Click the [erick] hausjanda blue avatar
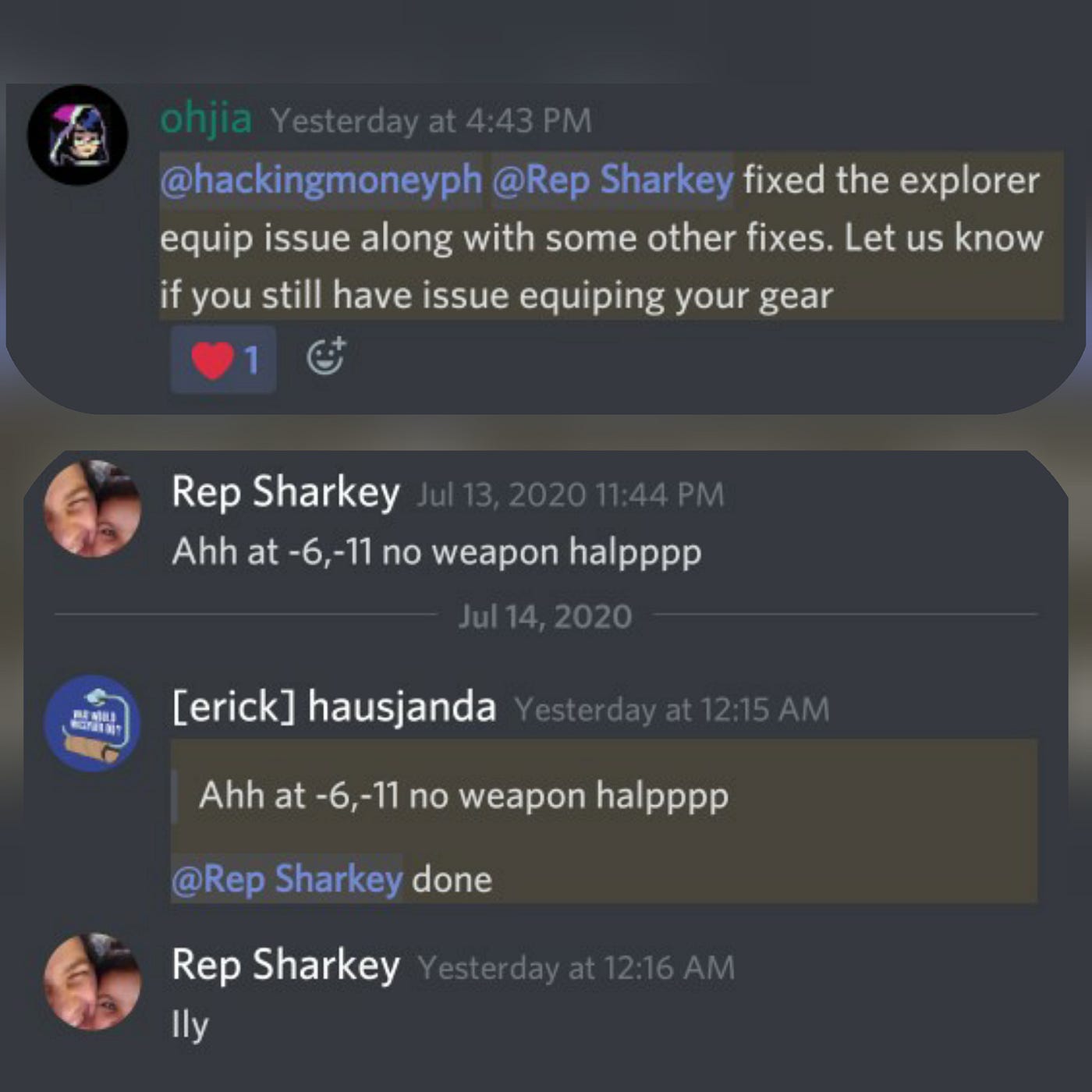1092x1092 pixels. (x=92, y=723)
